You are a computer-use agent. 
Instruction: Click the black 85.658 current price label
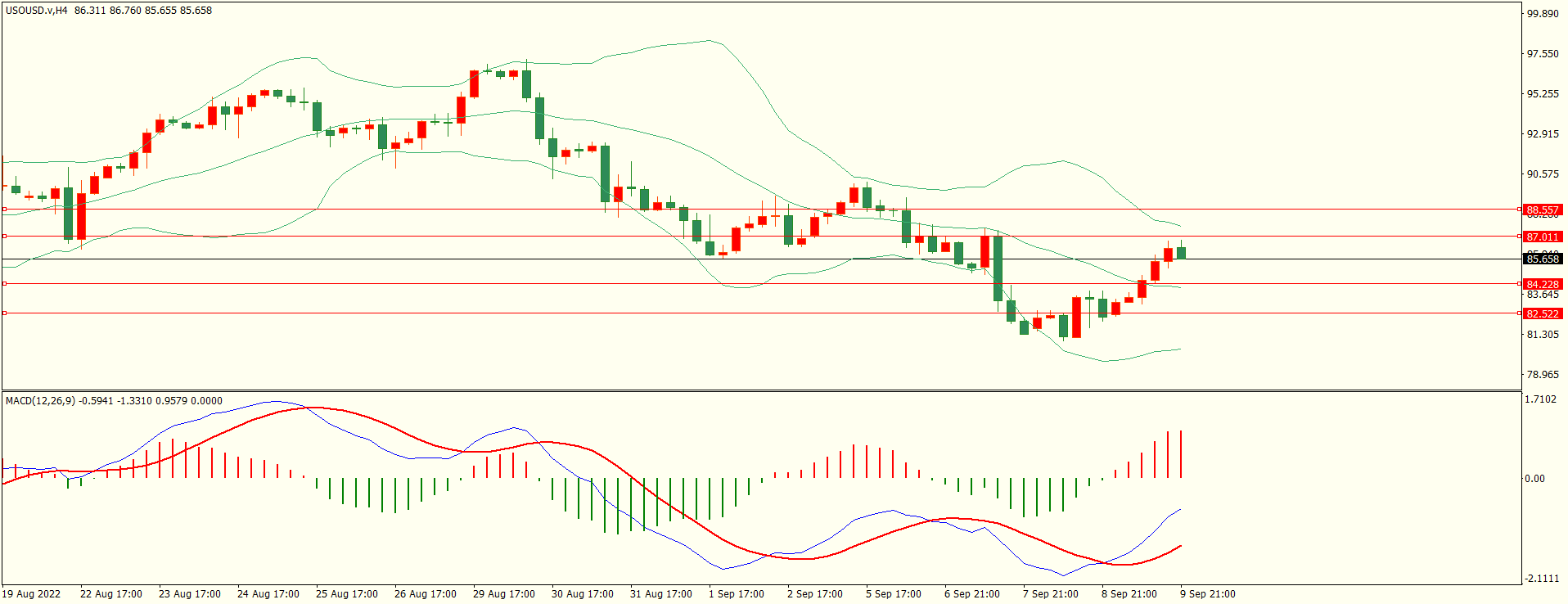click(1543, 259)
